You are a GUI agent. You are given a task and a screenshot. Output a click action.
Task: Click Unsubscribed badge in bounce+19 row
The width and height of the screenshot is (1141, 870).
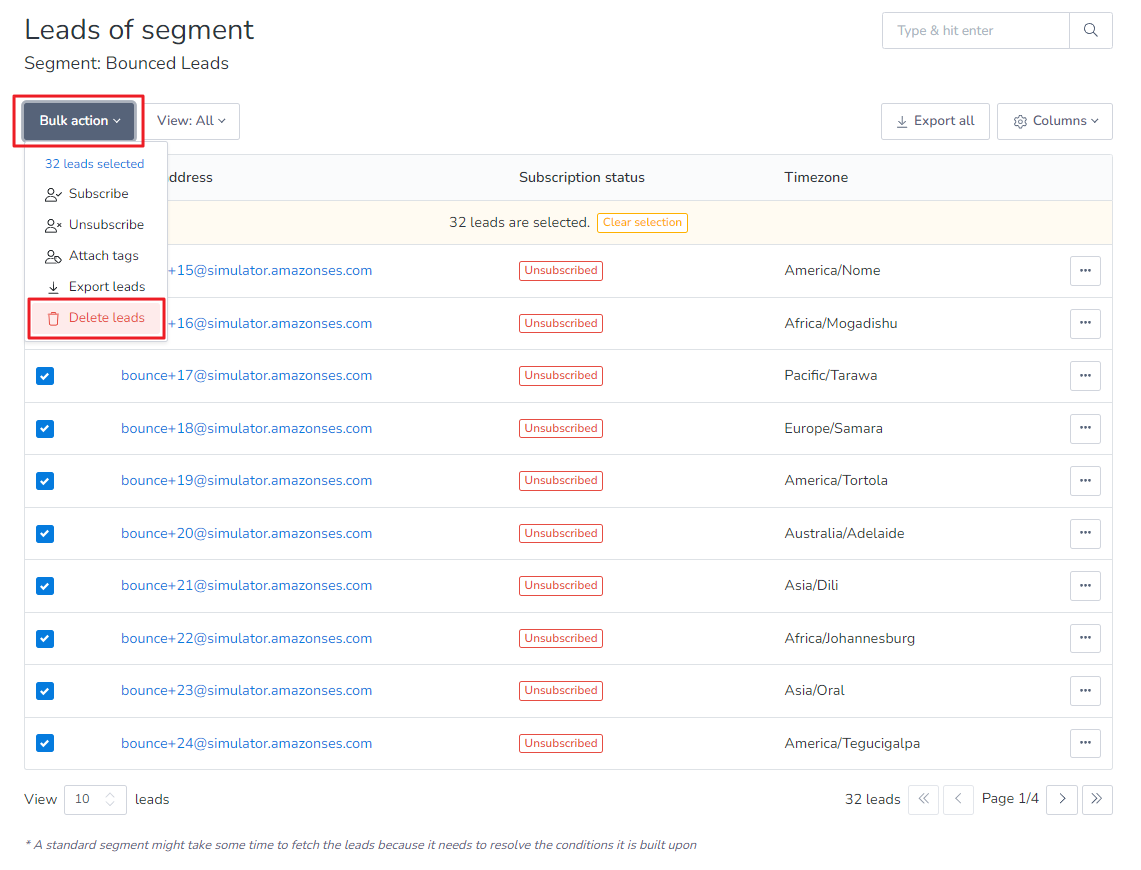coord(560,481)
